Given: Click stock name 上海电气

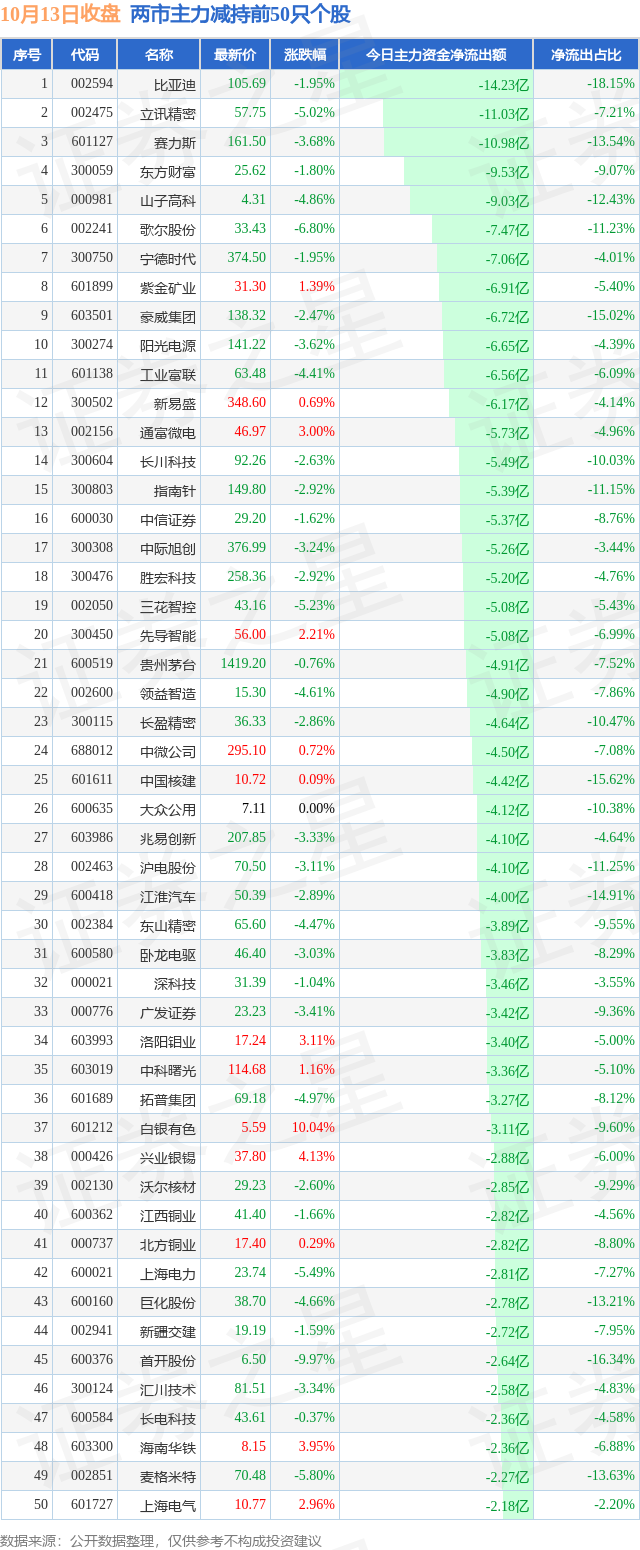Looking at the screenshot, I should tap(168, 1506).
